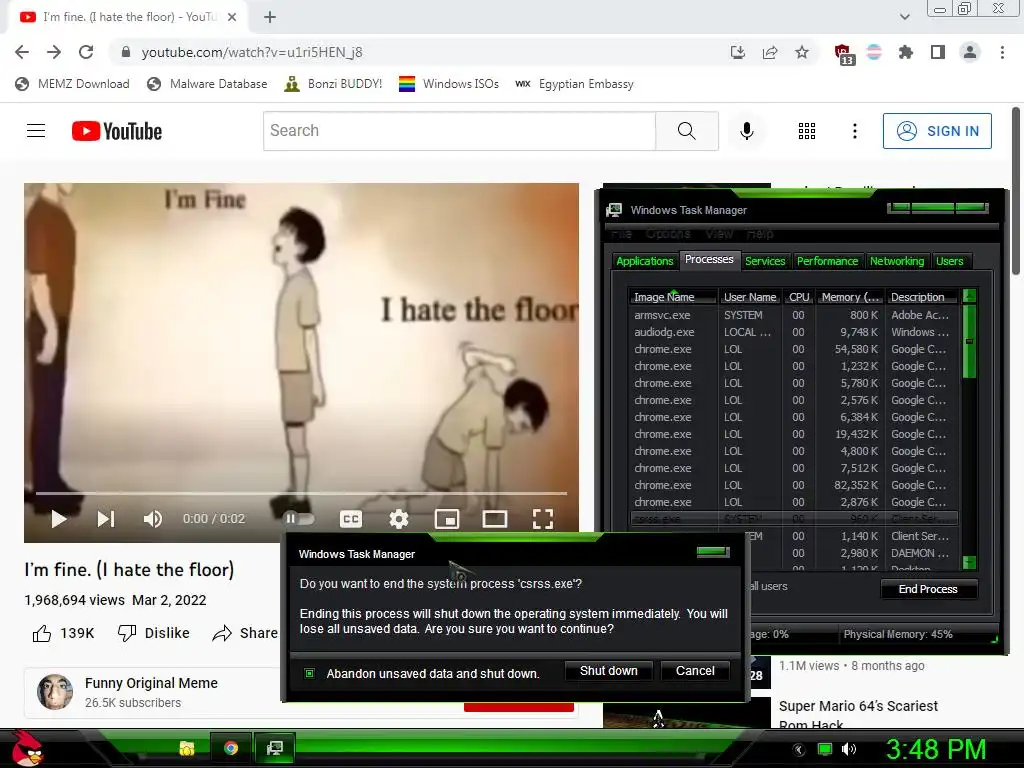The width and height of the screenshot is (1024, 768).
Task: Sort processes by User Name column
Action: coord(750,297)
